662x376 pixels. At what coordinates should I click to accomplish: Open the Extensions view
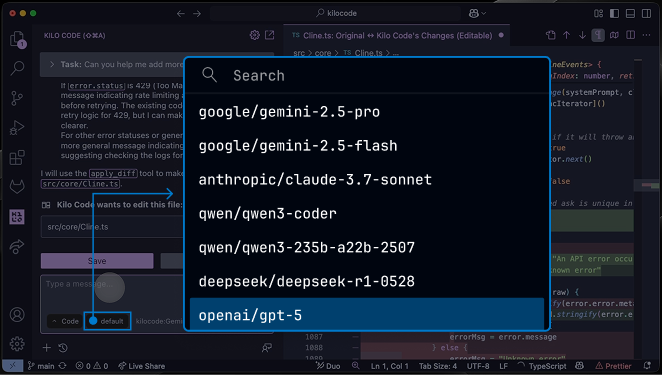tap(17, 157)
